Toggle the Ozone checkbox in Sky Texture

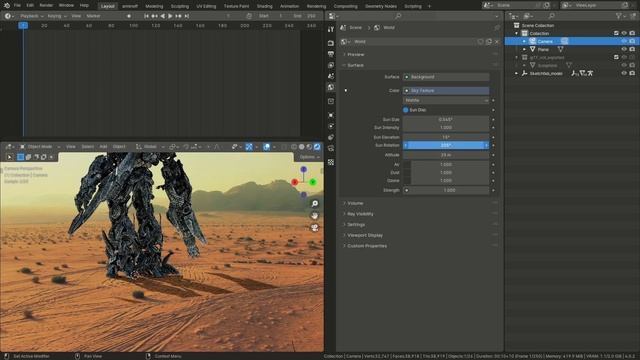point(407,180)
